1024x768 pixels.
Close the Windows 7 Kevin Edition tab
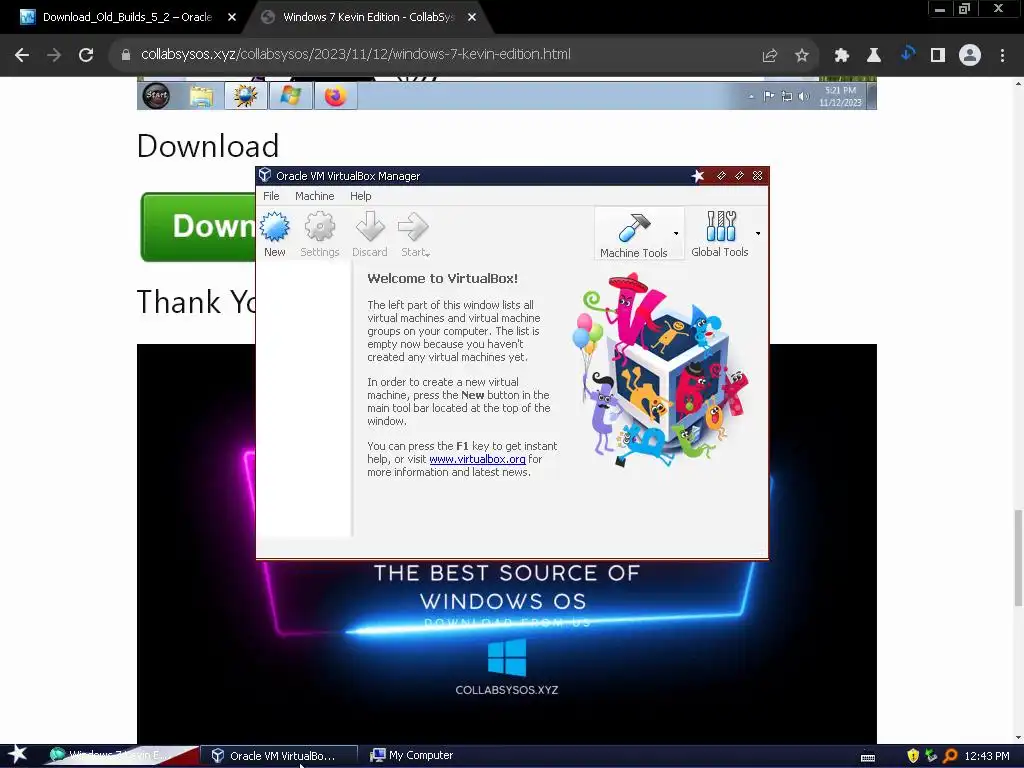pos(472,18)
